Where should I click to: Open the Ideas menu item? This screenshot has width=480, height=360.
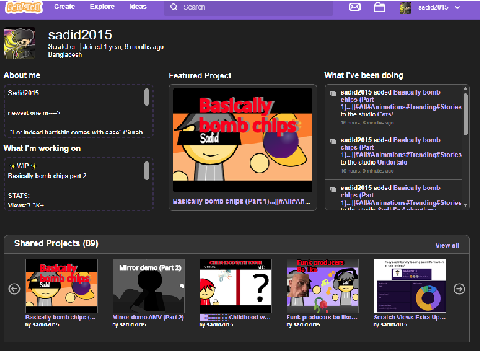point(138,7)
